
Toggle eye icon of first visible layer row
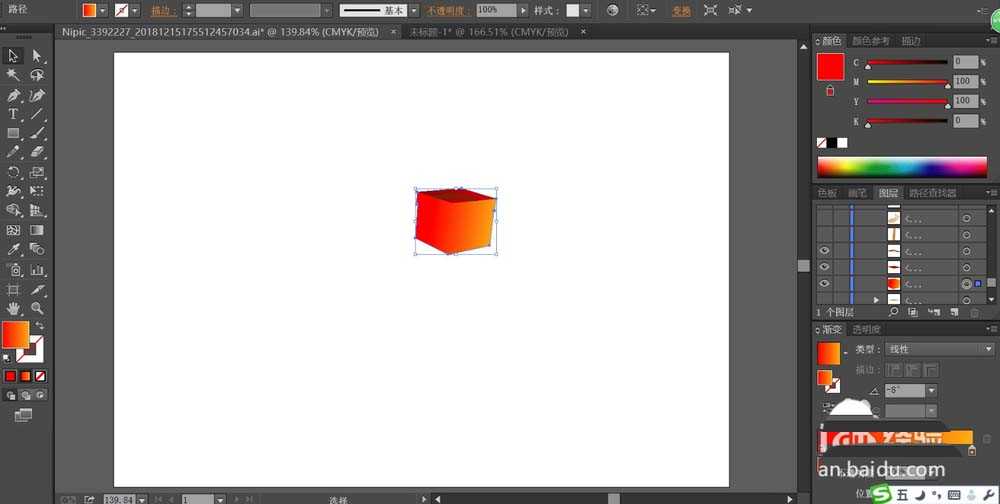(x=825, y=251)
